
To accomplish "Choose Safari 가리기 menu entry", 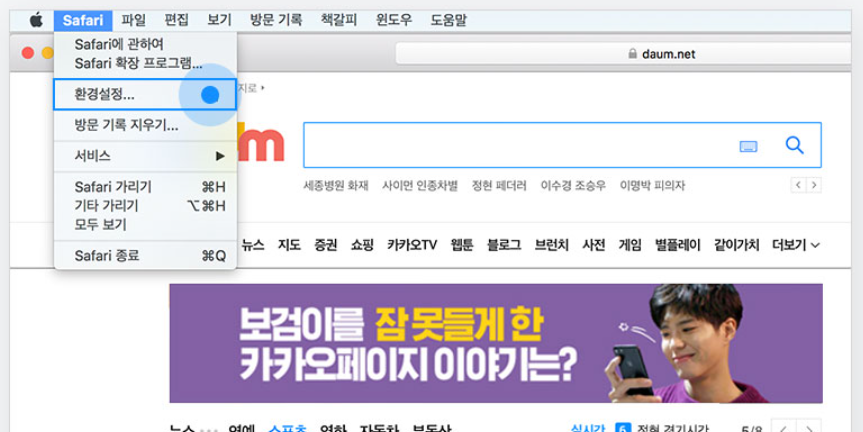I will (145, 187).
